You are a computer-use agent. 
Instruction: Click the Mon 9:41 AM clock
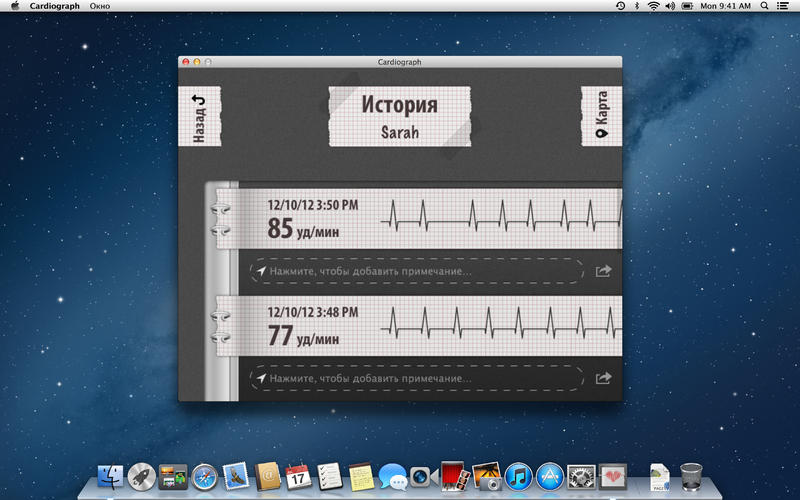pos(726,6)
